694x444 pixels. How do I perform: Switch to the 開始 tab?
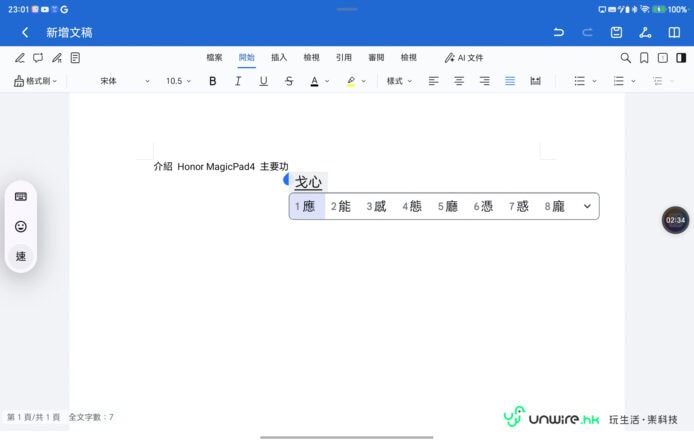tap(247, 58)
